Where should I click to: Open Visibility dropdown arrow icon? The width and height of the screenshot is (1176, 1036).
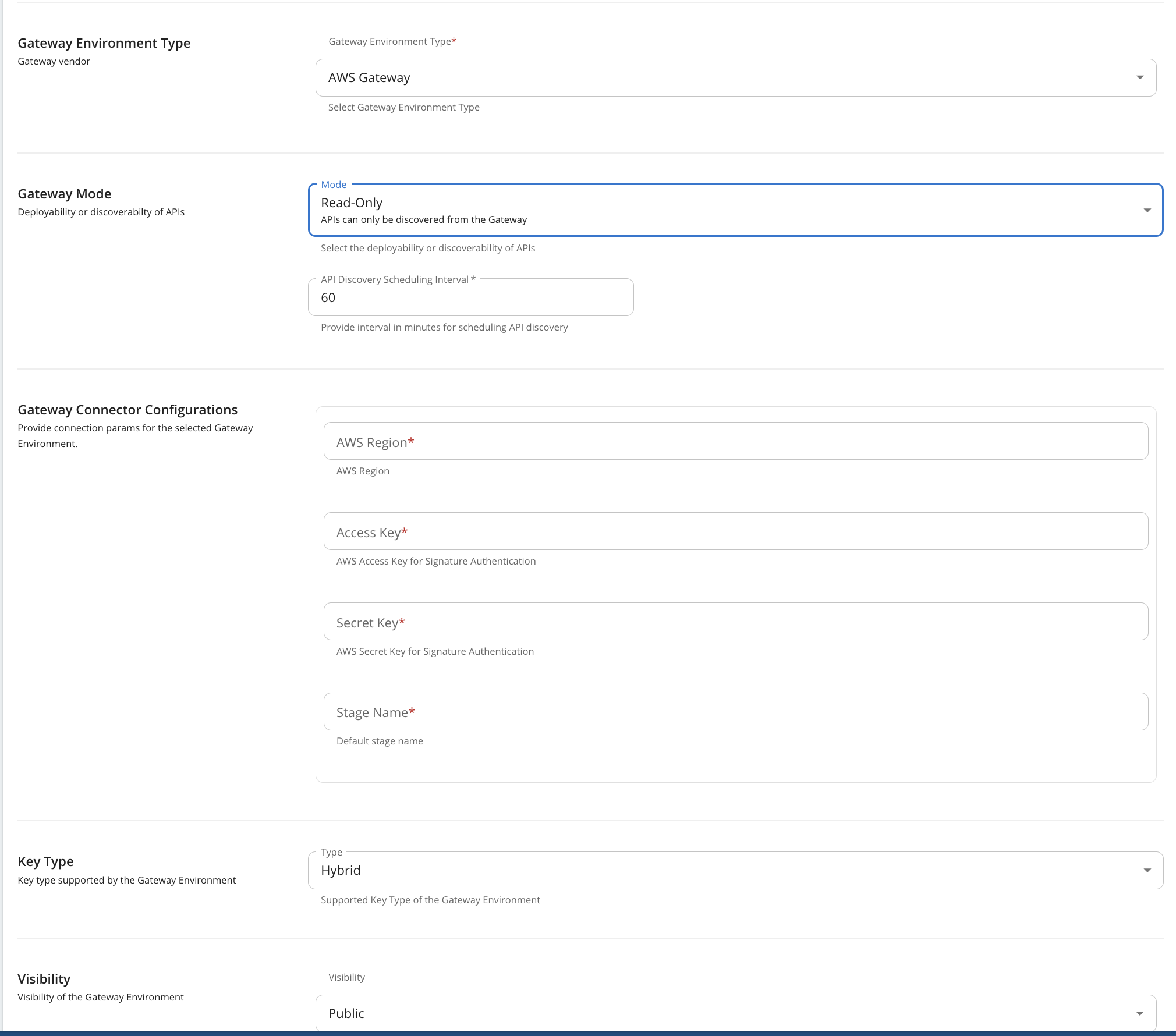[x=1140, y=1013]
